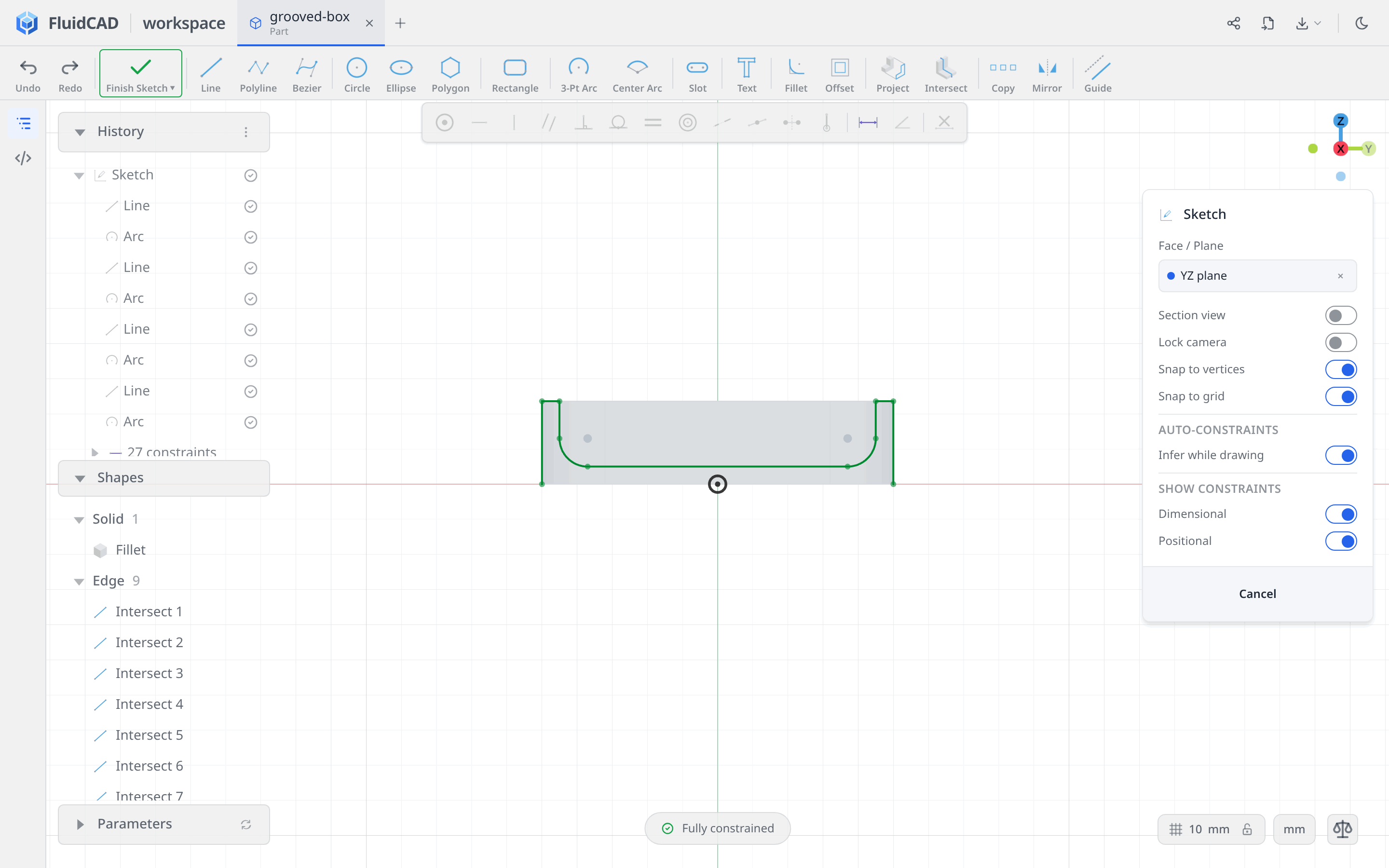Image resolution: width=1389 pixels, height=868 pixels.
Task: Select the Center Arc tool
Action: pyautogui.click(x=637, y=75)
